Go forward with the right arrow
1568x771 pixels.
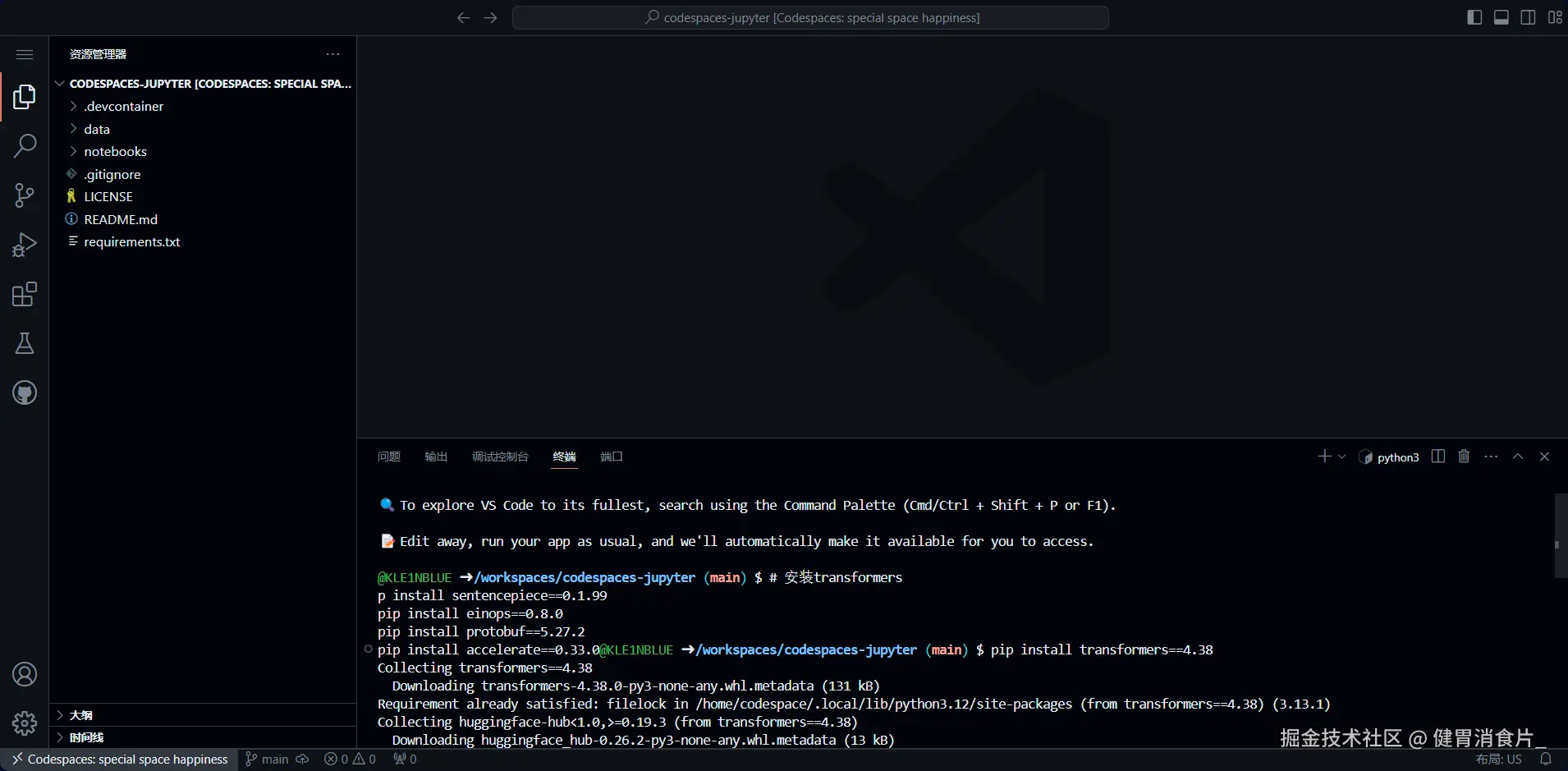tap(491, 17)
